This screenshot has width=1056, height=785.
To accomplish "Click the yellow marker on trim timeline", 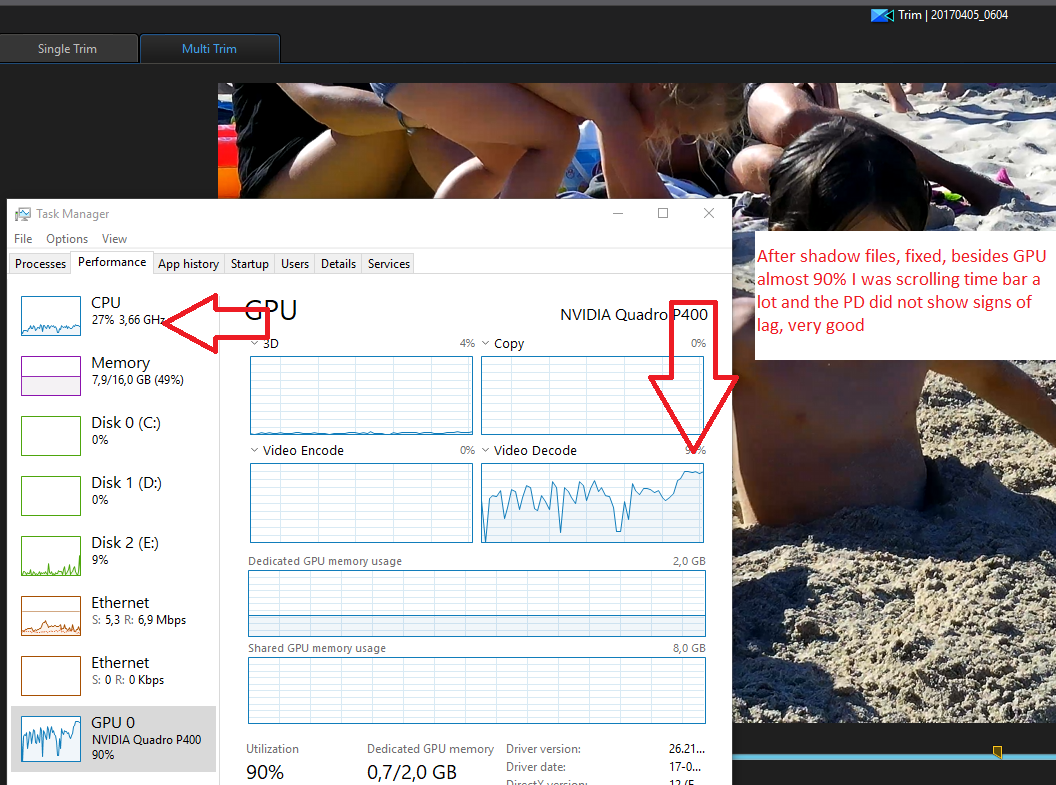I will pyautogui.click(x=997, y=752).
